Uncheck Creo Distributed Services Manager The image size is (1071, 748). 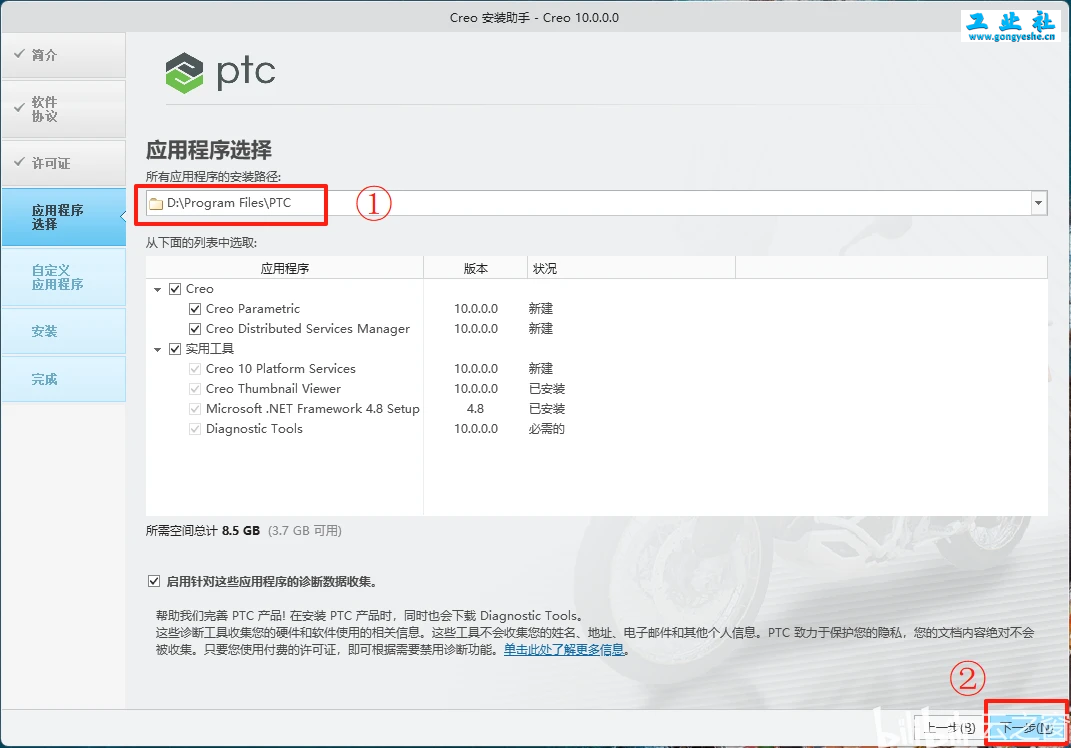coord(195,329)
